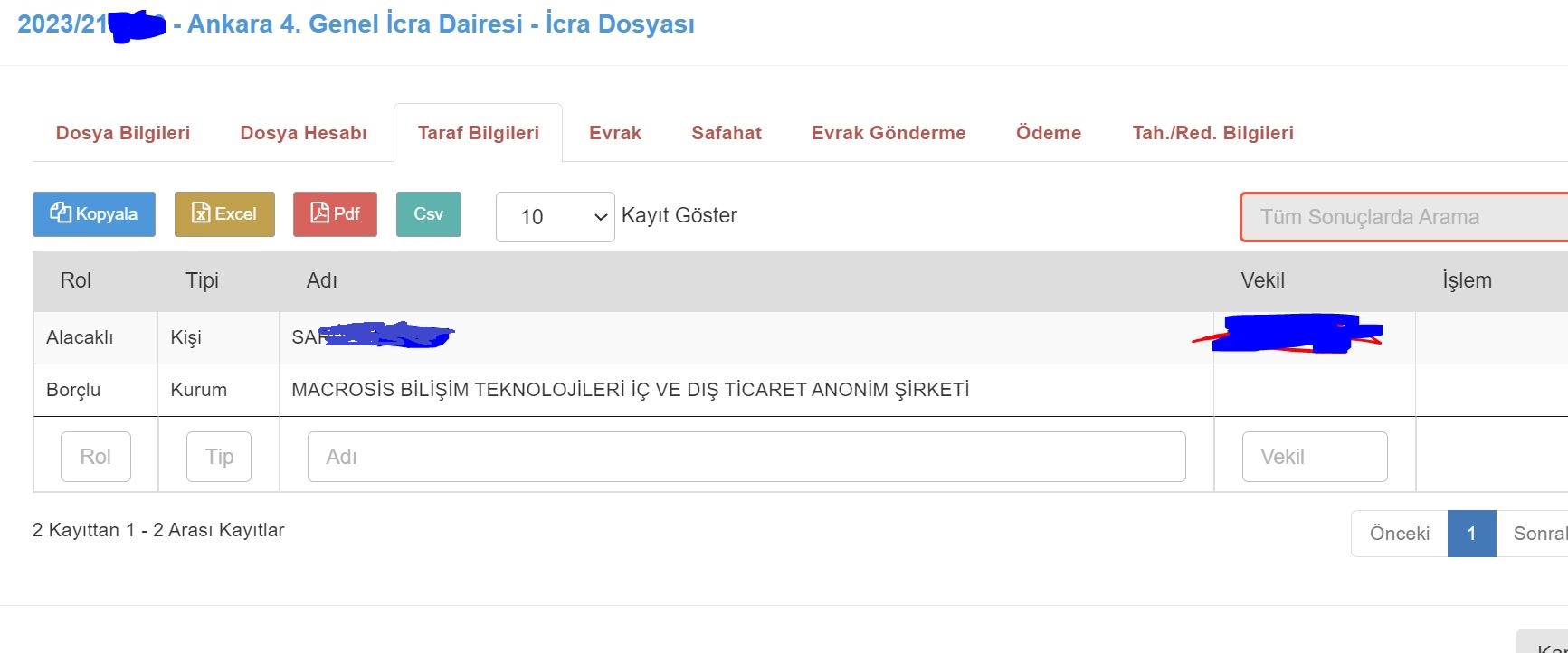Viewport: 1568px width, 653px height.
Task: Go to the Önceki page
Action: (x=1399, y=534)
